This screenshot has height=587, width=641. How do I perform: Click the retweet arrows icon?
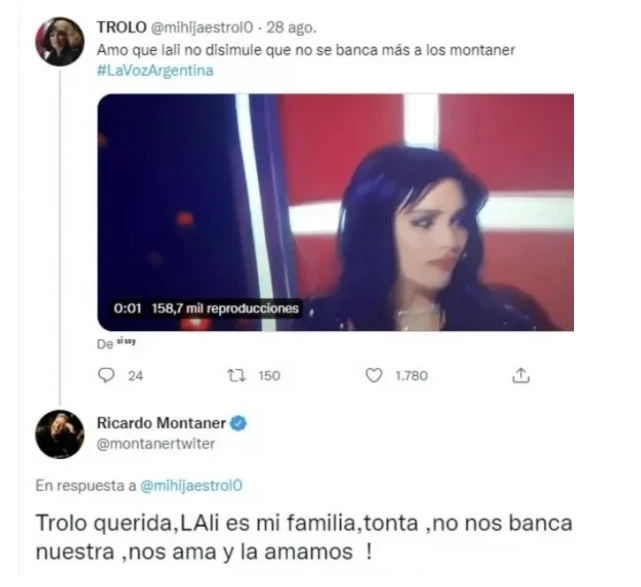click(237, 375)
